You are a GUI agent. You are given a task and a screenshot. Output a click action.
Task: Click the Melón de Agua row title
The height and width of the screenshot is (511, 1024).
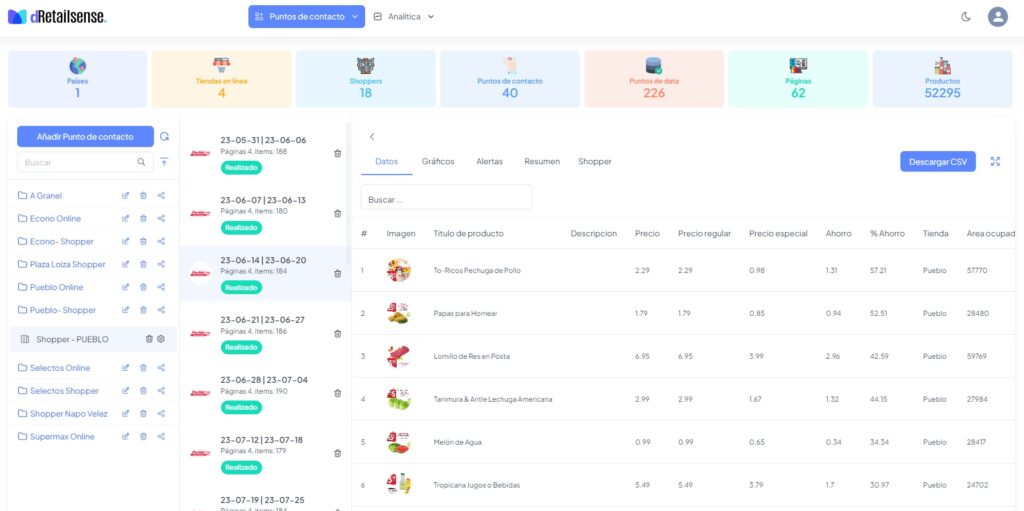coord(457,442)
